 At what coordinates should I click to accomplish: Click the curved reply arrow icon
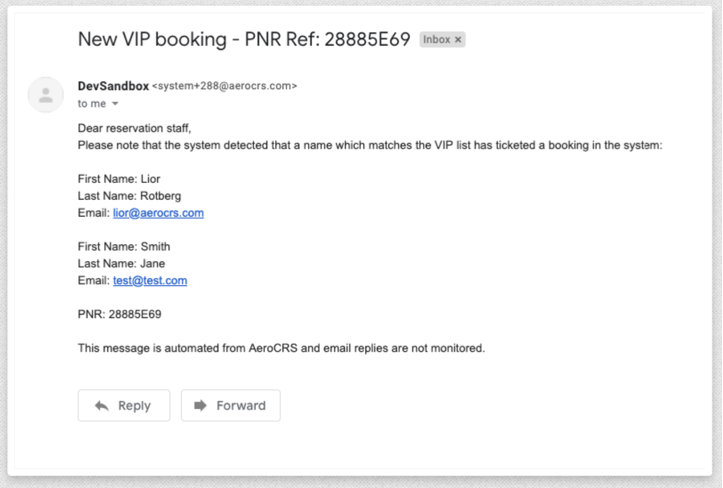[102, 406]
